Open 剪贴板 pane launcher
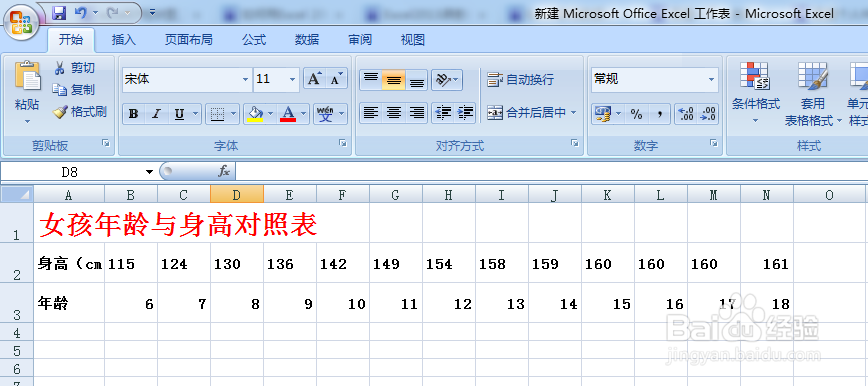The image size is (868, 386). pos(106,143)
